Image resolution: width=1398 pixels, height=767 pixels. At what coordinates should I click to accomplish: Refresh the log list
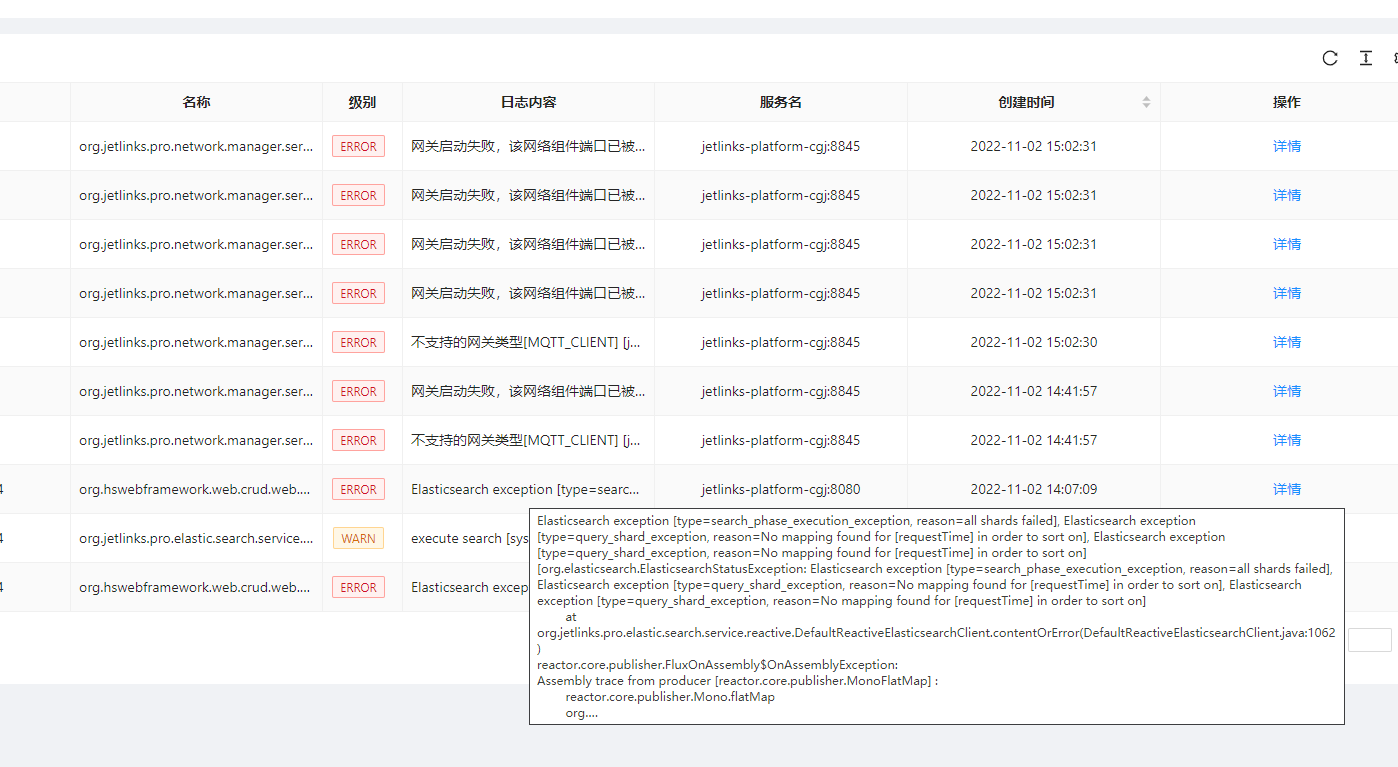[x=1329, y=58]
